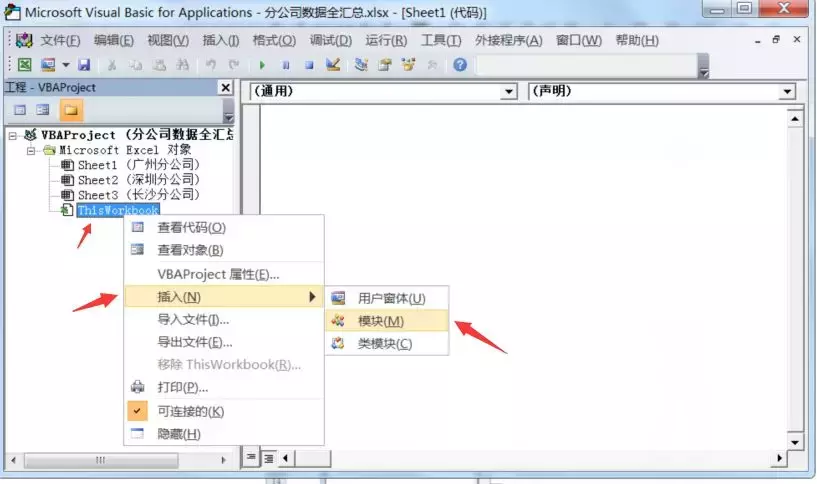Viewport: 817px width, 484px height.
Task: Click the Insert UserForm toolbar icon
Action: click(48, 65)
